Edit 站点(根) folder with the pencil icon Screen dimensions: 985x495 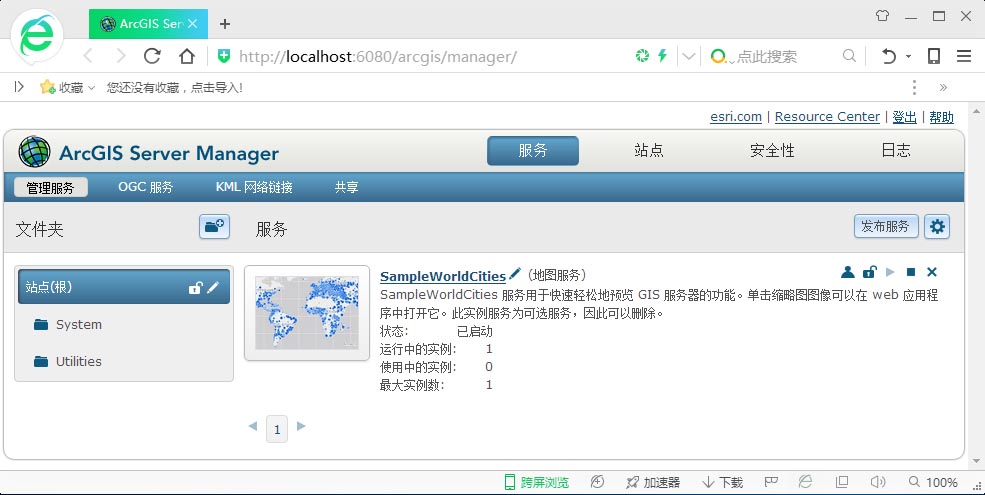pyautogui.click(x=214, y=287)
